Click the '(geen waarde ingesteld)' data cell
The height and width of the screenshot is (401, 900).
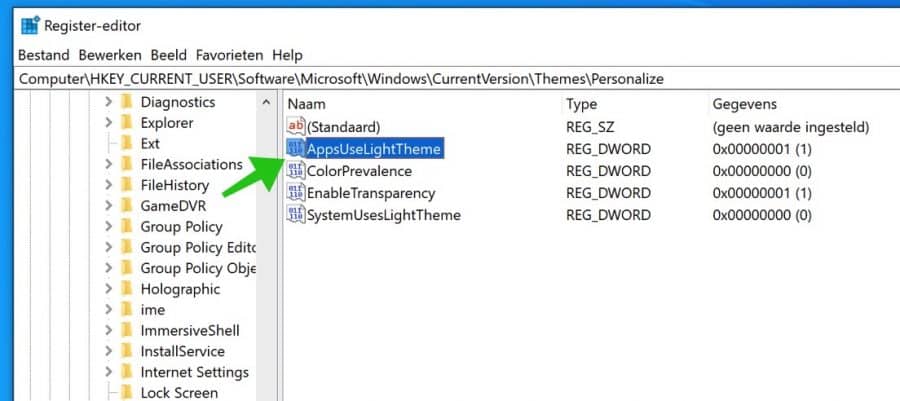pyautogui.click(x=791, y=127)
